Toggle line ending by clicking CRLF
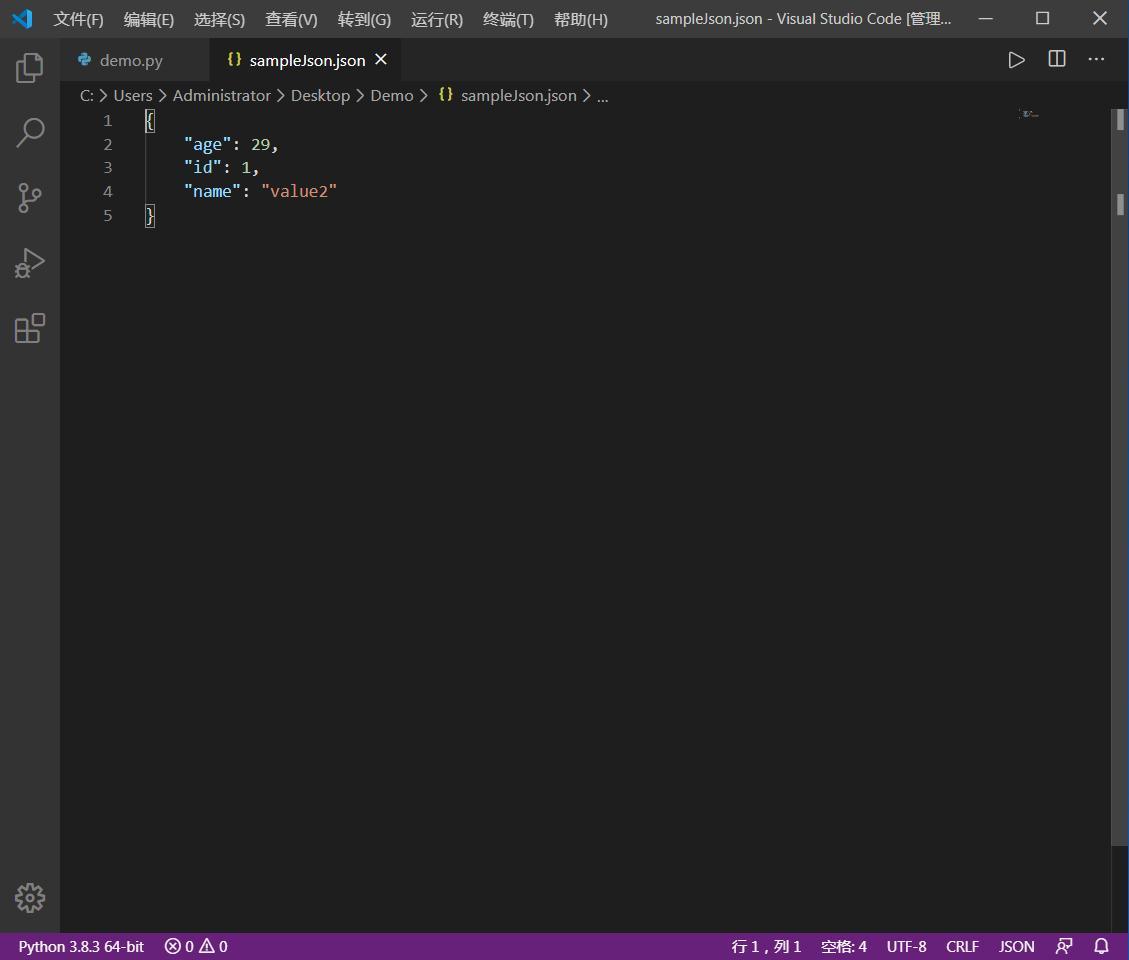1129x960 pixels. 961,946
